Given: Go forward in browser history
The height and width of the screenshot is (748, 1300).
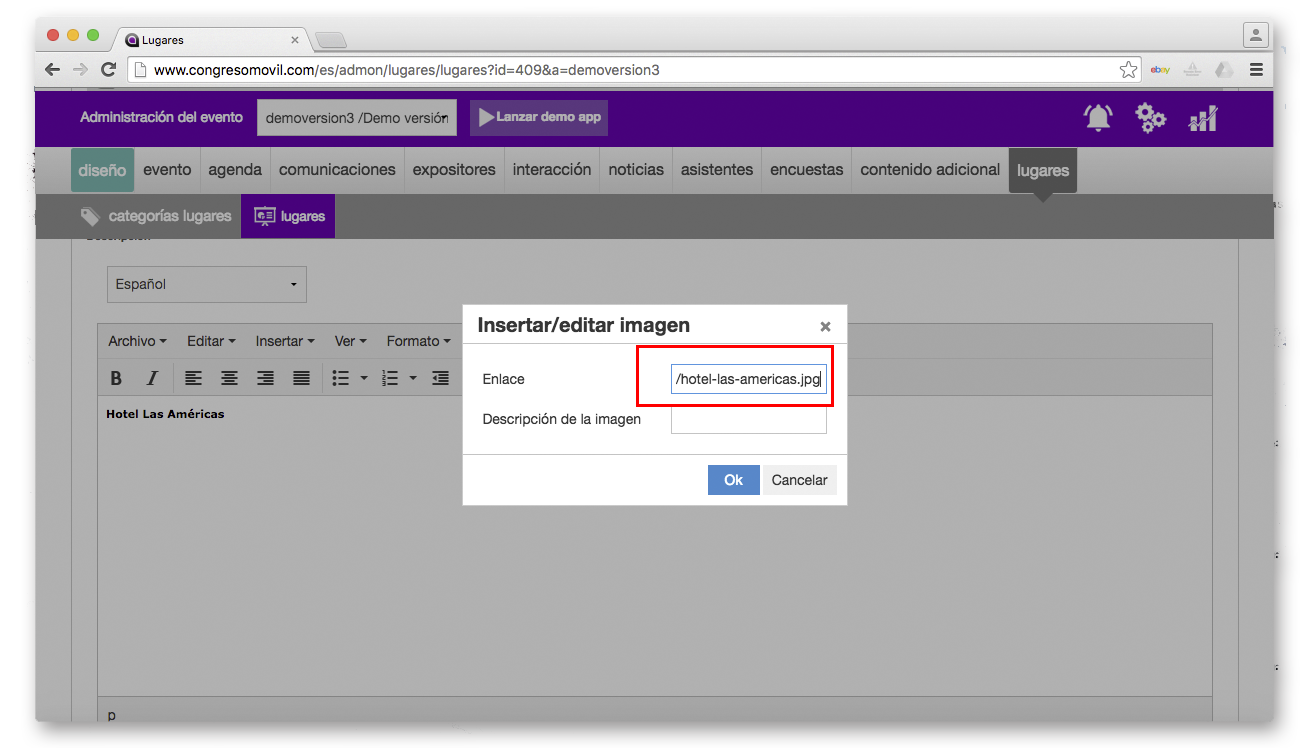Looking at the screenshot, I should 81,70.
